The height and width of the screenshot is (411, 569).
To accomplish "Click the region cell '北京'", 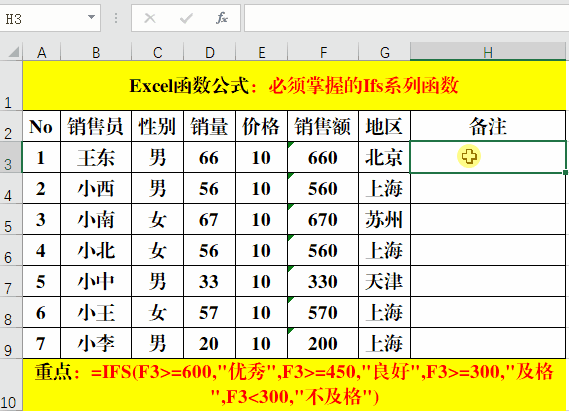I will coord(384,157).
